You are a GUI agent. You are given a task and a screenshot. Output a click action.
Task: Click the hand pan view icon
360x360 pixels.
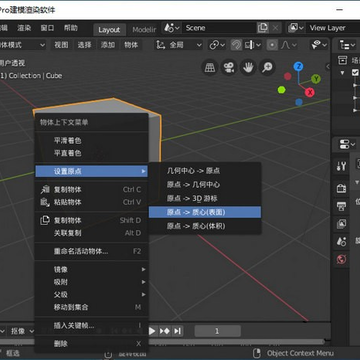coord(248,68)
